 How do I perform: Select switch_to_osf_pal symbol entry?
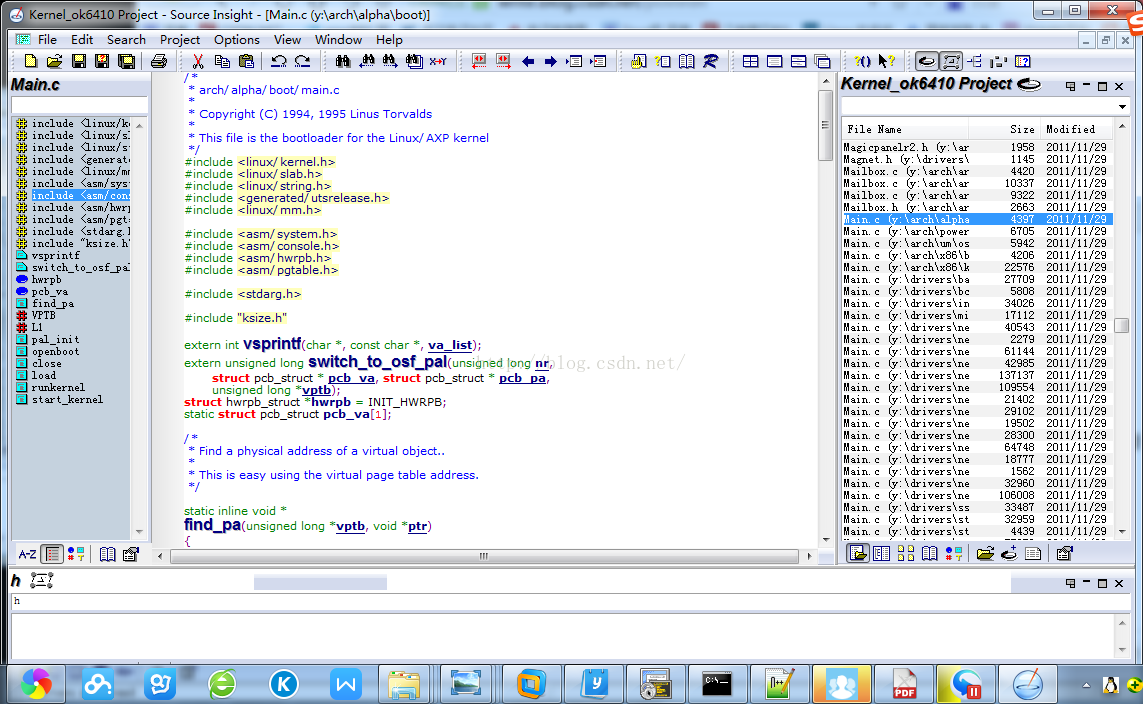(x=80, y=267)
